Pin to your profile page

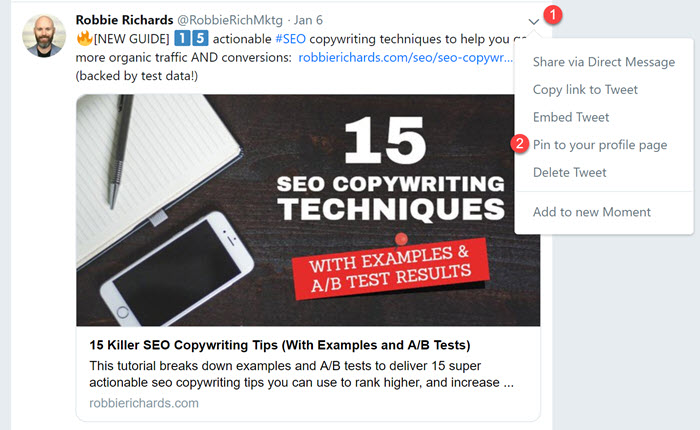coord(600,145)
